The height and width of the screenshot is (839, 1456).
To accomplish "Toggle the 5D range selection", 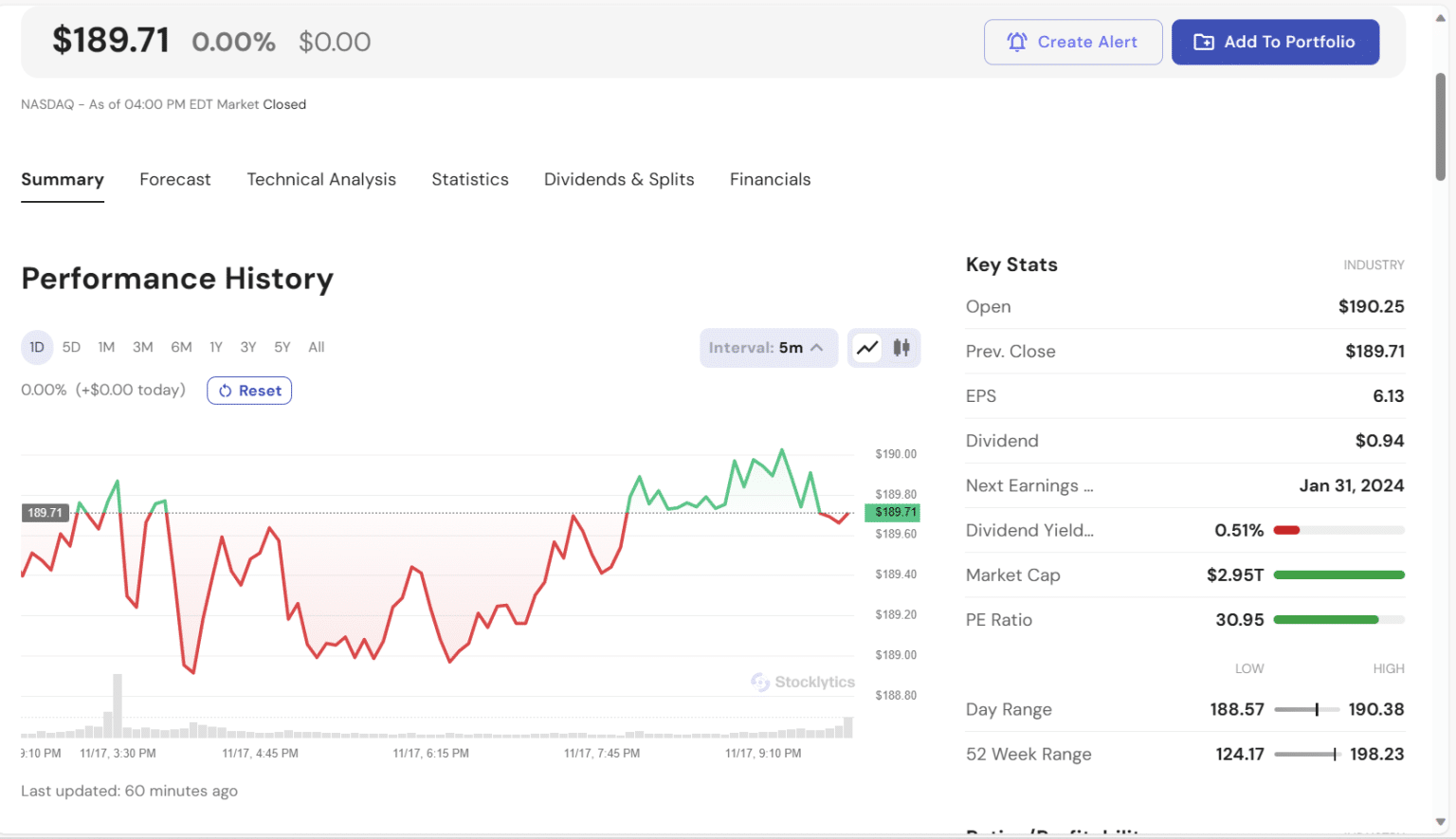I will pos(71,347).
